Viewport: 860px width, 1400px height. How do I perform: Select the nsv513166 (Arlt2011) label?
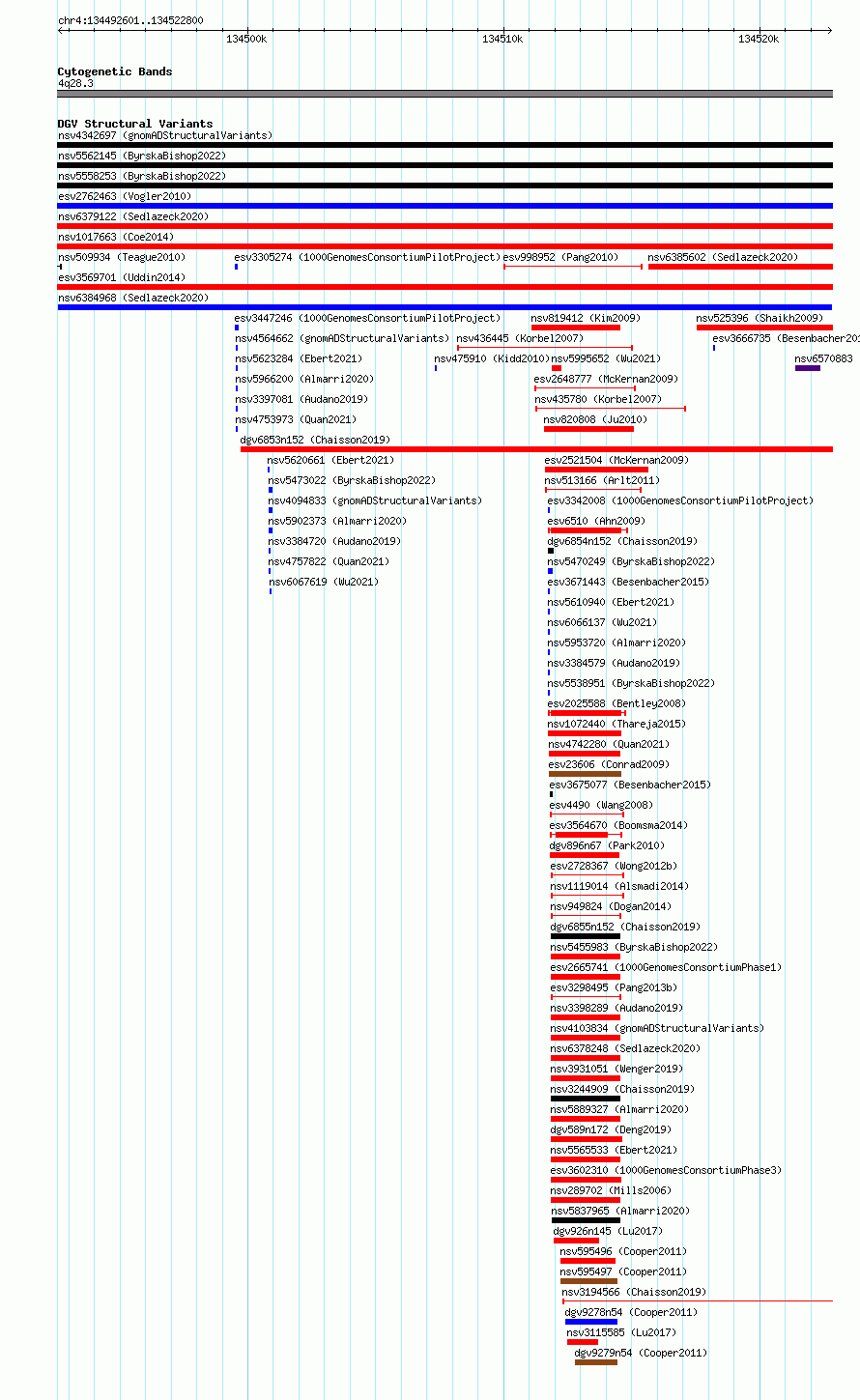click(603, 481)
